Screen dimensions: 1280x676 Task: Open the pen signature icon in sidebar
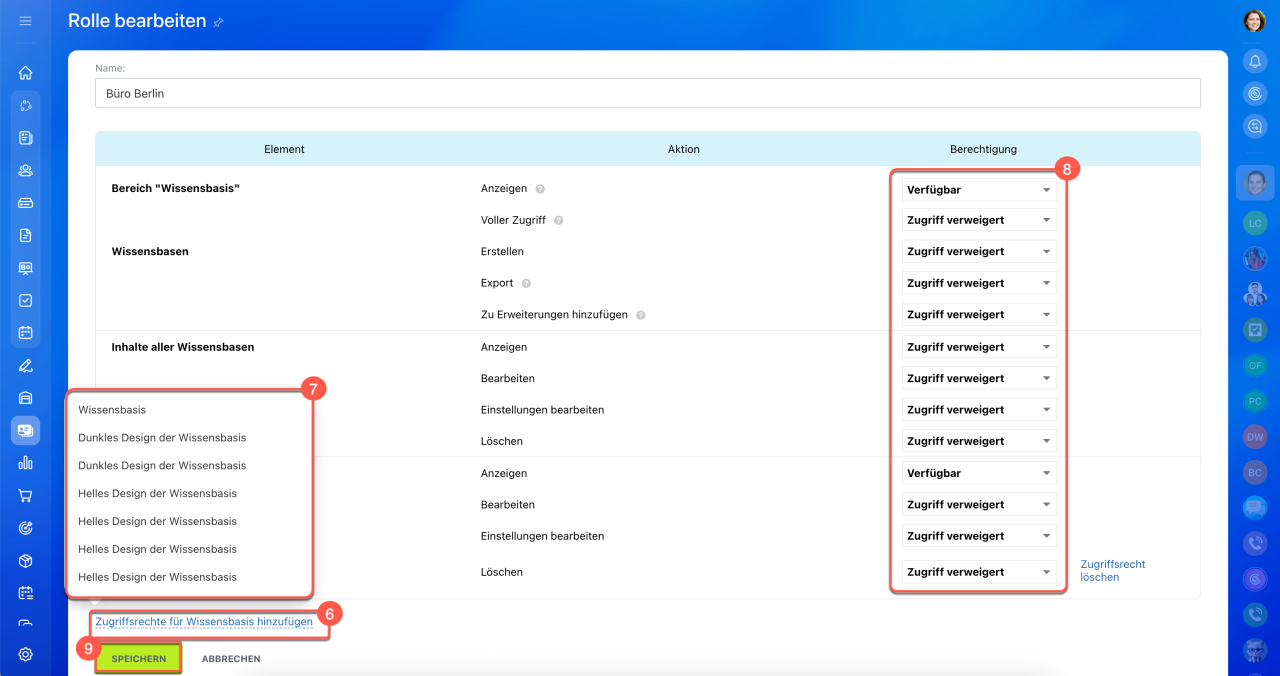pyautogui.click(x=26, y=365)
